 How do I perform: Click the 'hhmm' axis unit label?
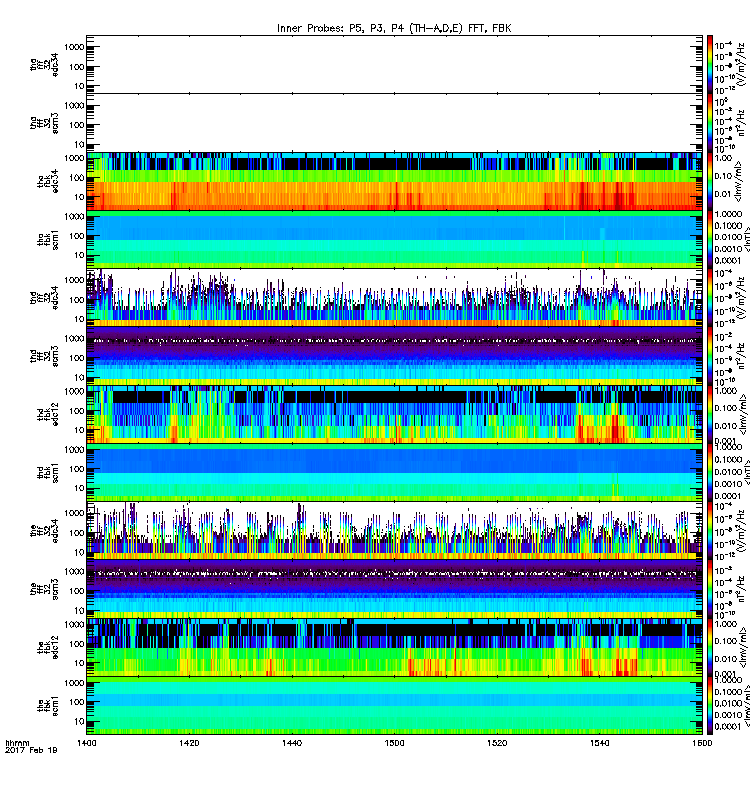click(x=17, y=743)
